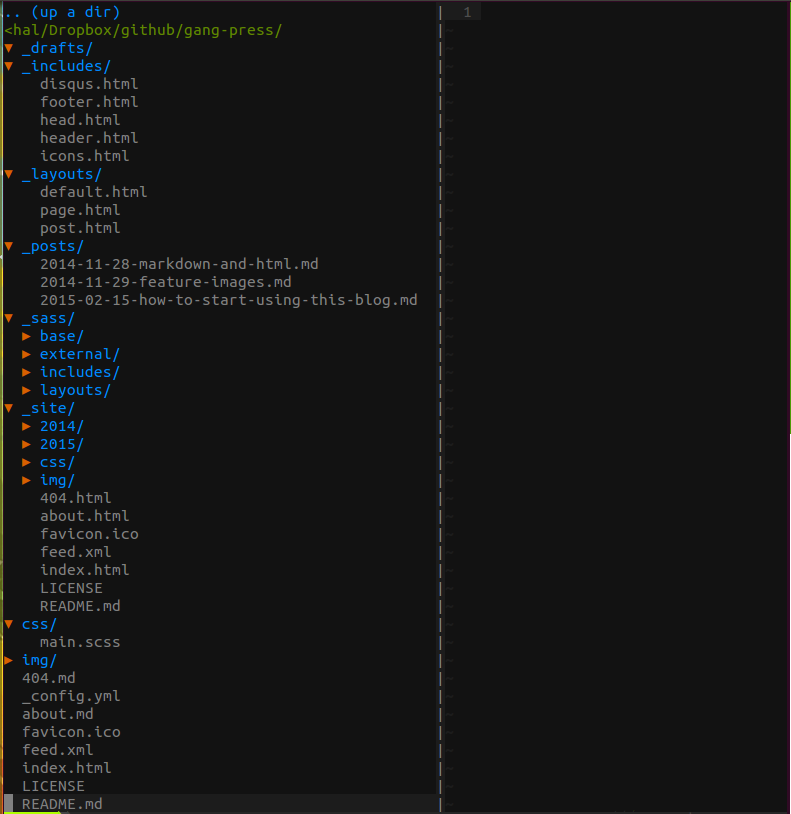
Task: Open about.md
Action: tap(58, 714)
